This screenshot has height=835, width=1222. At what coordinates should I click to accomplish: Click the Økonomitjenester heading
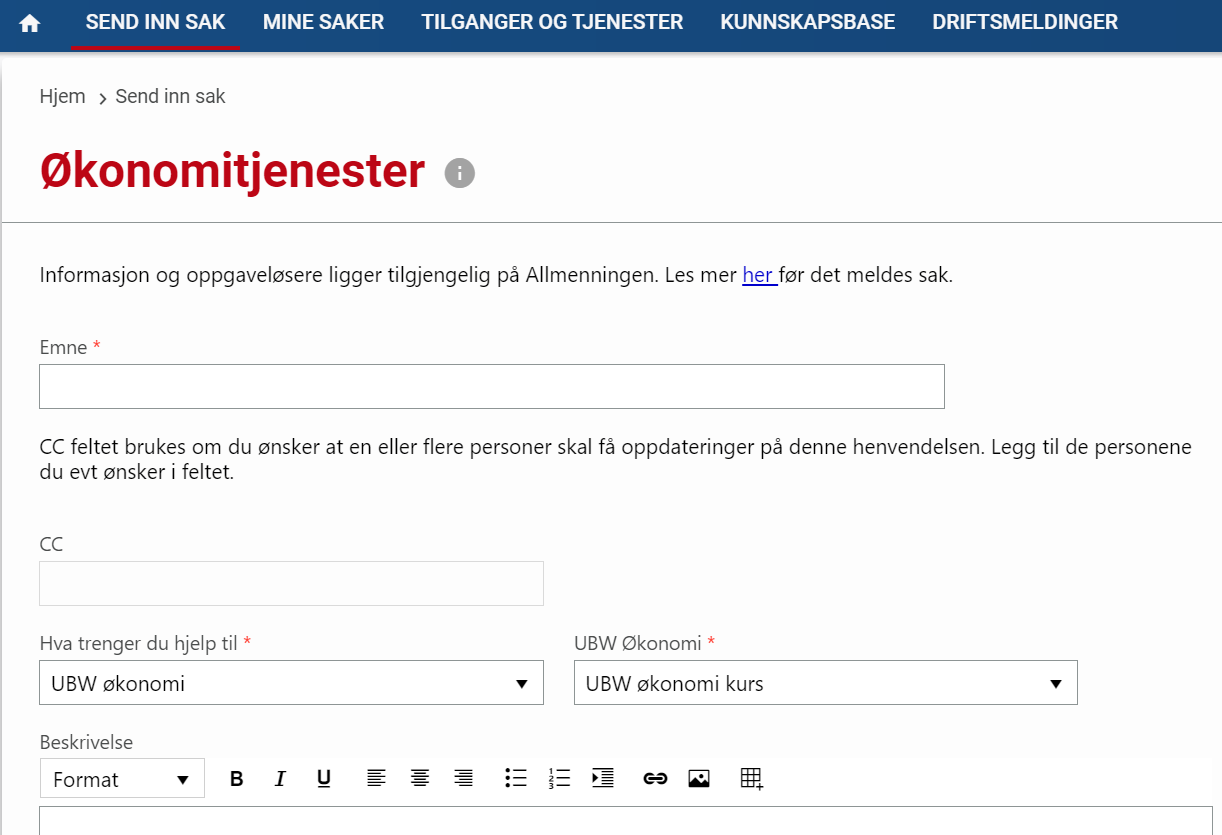point(232,172)
